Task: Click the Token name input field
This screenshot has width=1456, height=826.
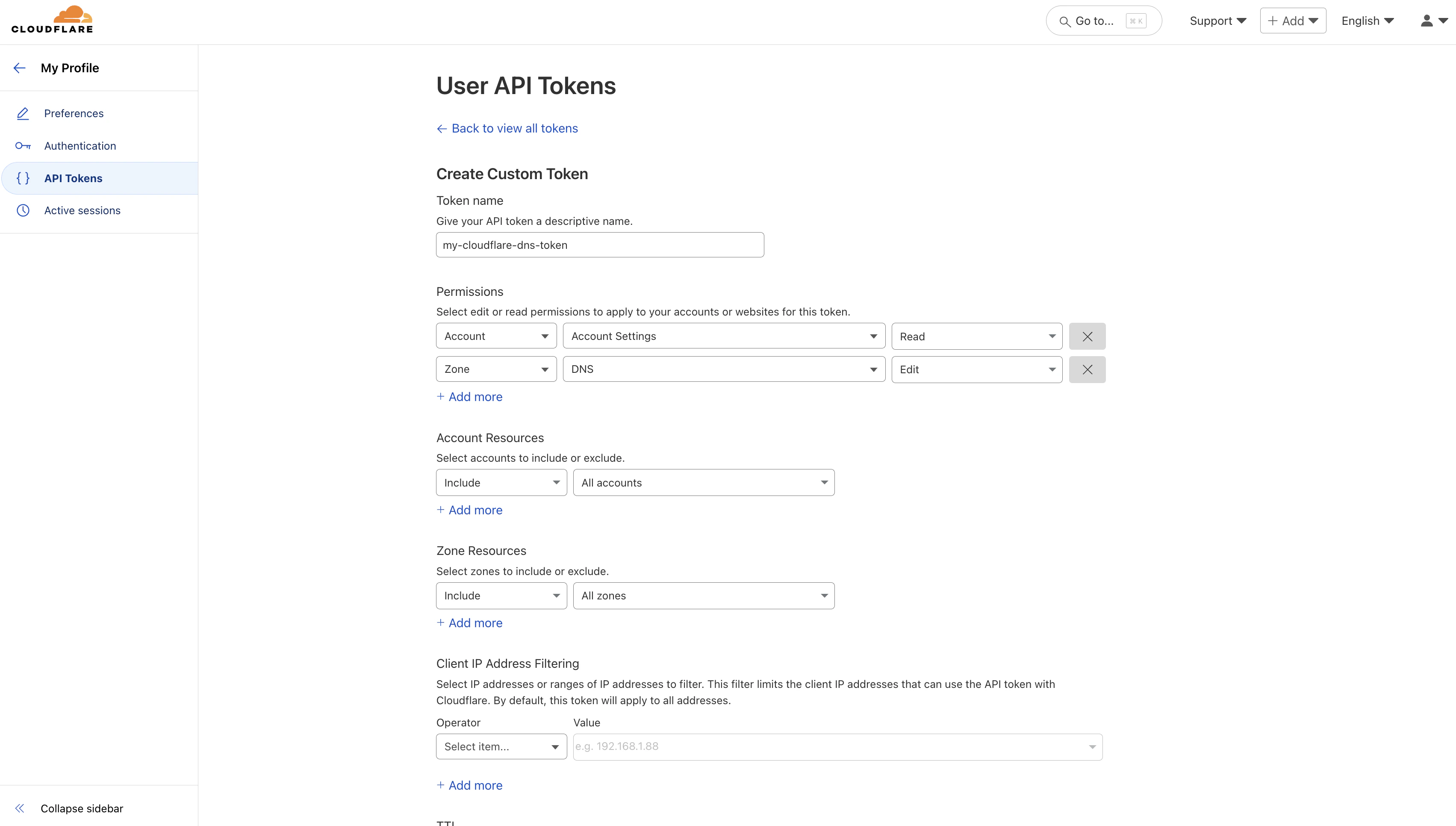Action: [x=599, y=245]
